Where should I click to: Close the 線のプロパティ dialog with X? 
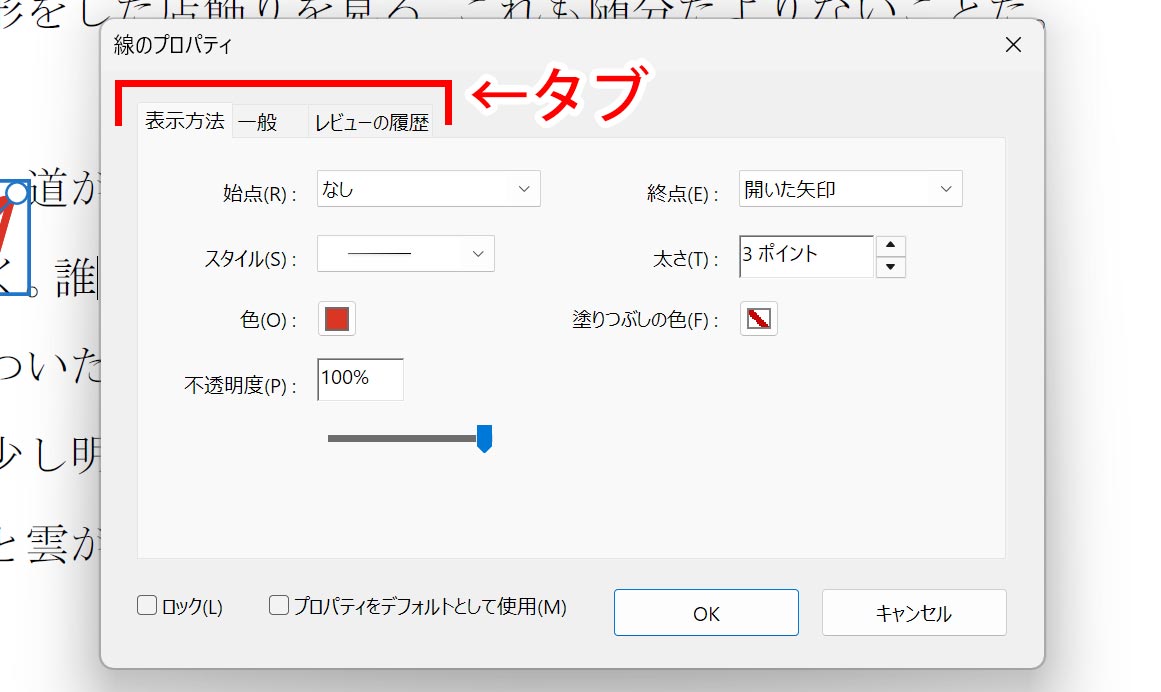(x=1013, y=44)
